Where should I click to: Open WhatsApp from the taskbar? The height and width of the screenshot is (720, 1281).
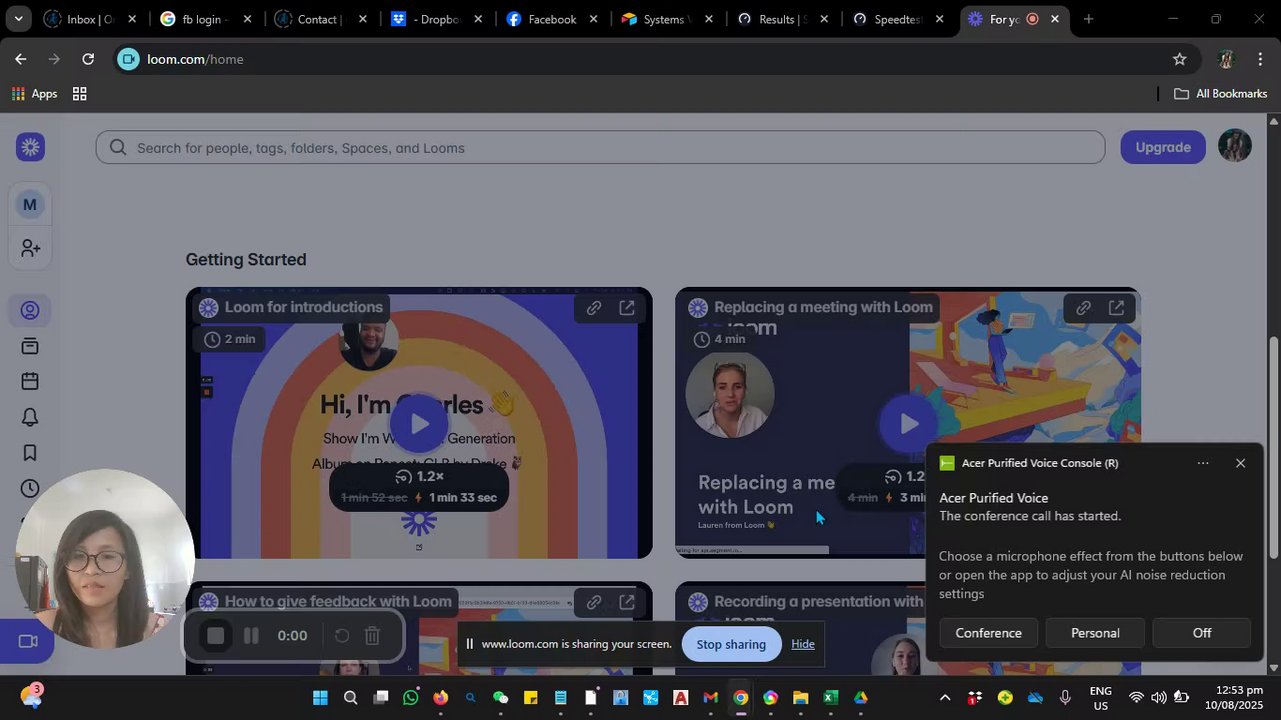(x=410, y=698)
